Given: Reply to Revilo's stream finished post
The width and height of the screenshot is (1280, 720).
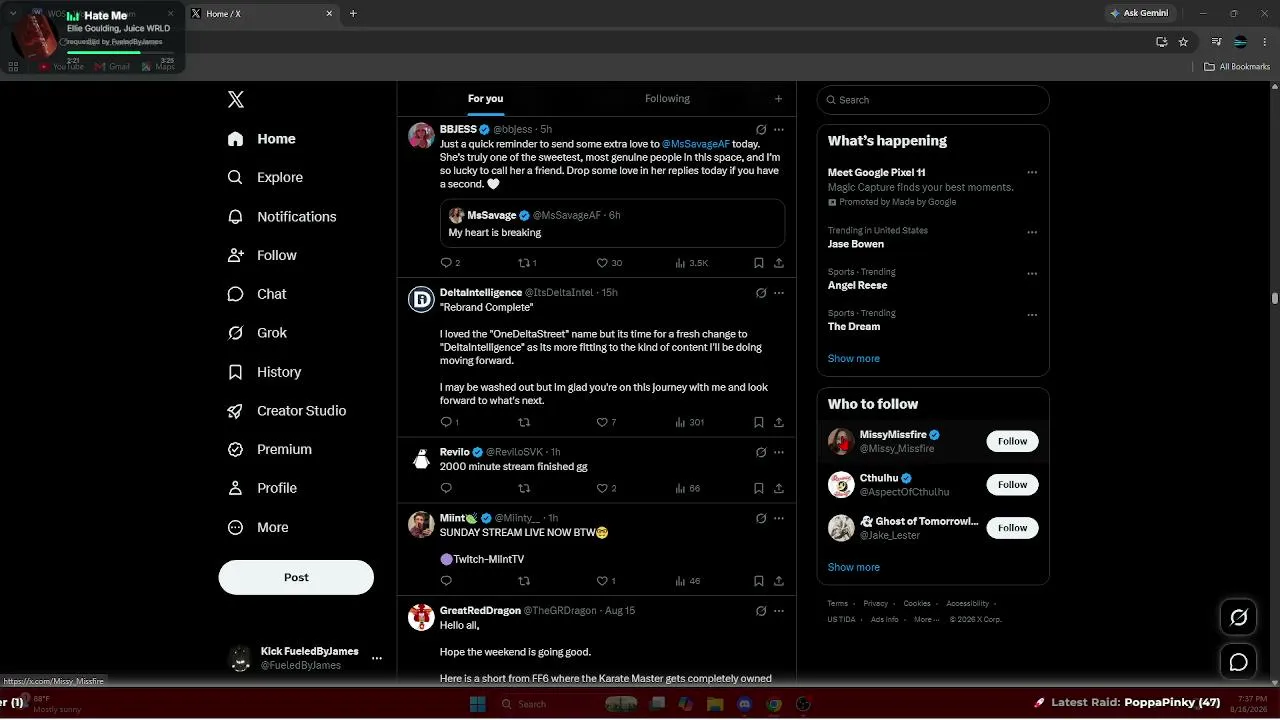Looking at the screenshot, I should point(446,488).
